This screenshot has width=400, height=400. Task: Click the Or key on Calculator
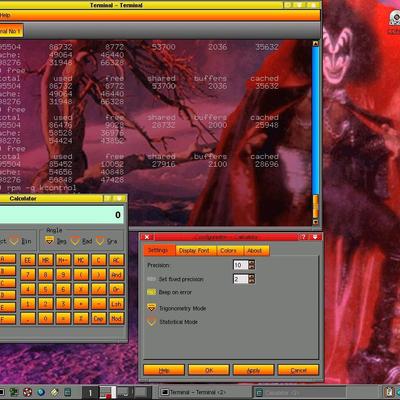coord(116,289)
